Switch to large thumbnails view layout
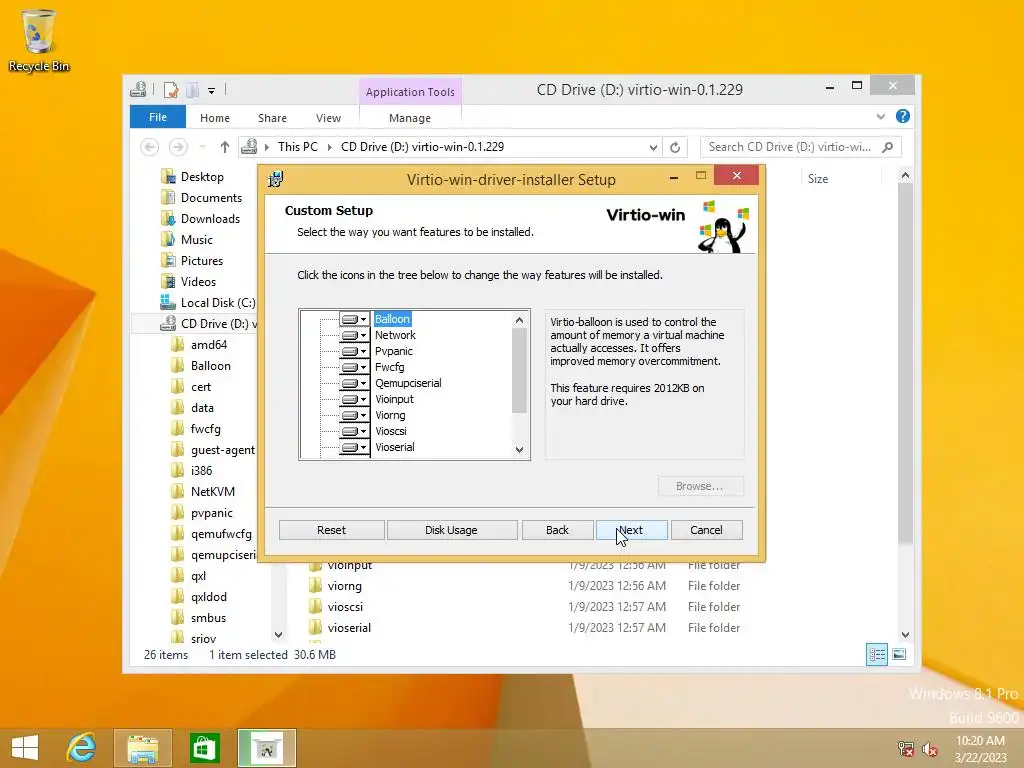 click(899, 654)
